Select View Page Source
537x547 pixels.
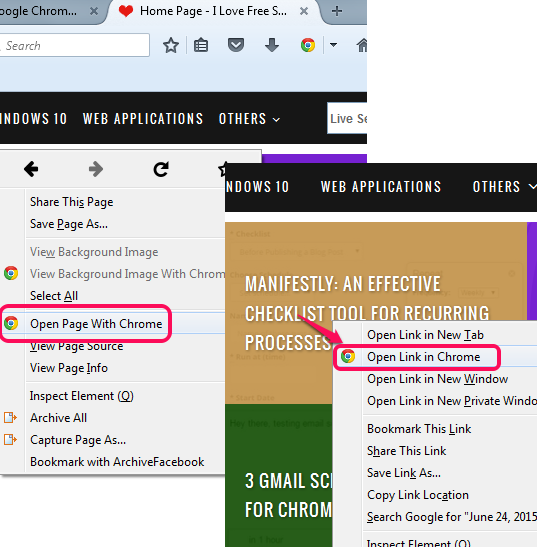(x=76, y=346)
